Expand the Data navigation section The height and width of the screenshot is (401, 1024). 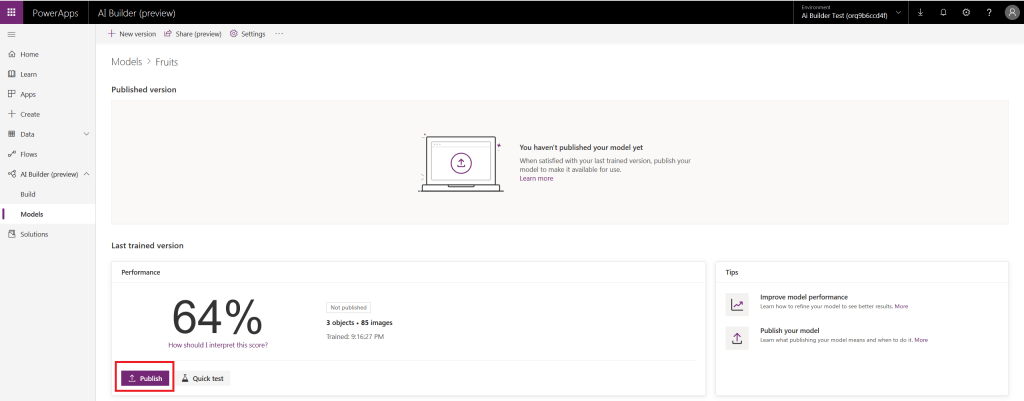(86, 134)
